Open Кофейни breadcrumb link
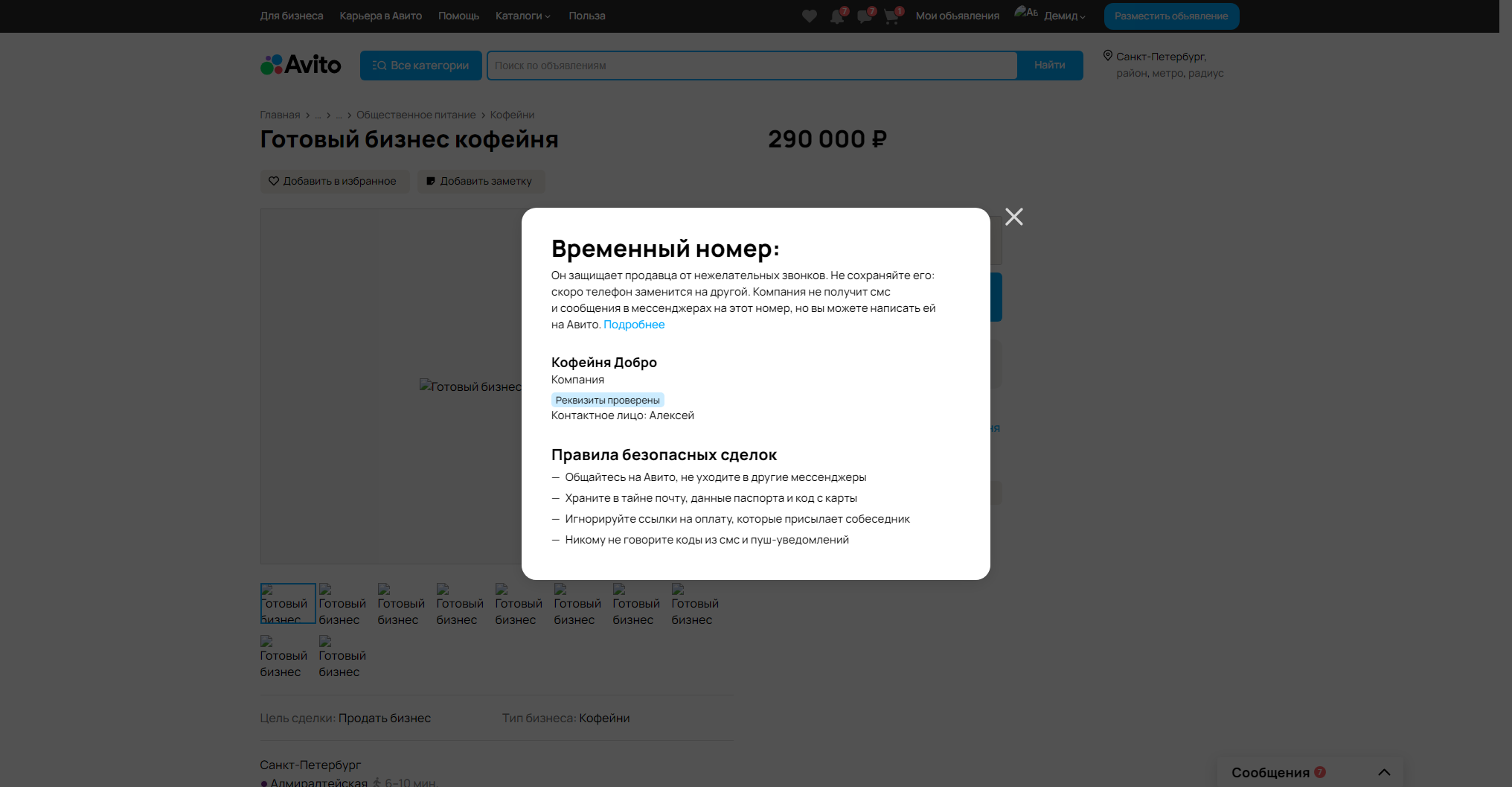The height and width of the screenshot is (787, 1512). pyautogui.click(x=512, y=115)
